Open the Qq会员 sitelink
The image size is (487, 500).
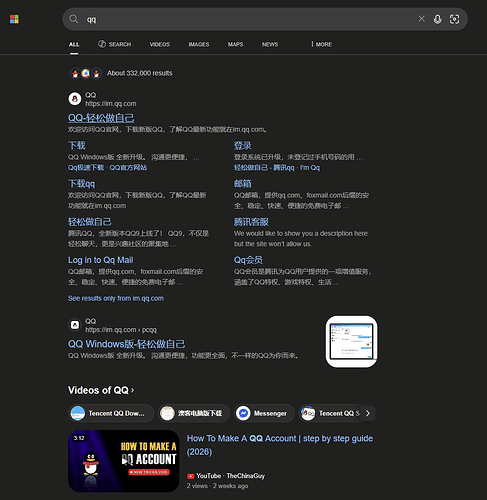coord(248,260)
